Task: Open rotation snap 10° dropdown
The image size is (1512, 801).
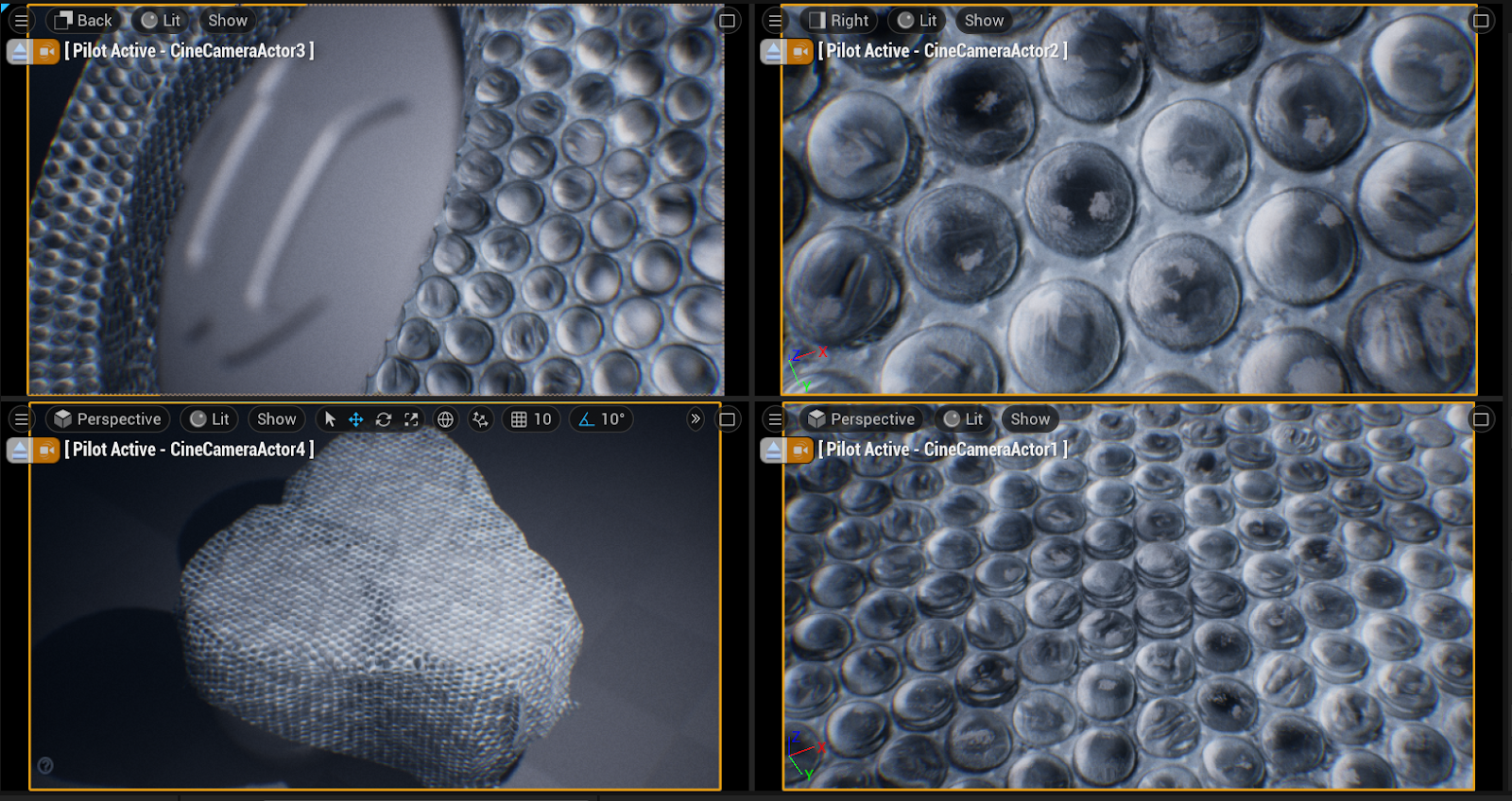Action: coord(612,418)
